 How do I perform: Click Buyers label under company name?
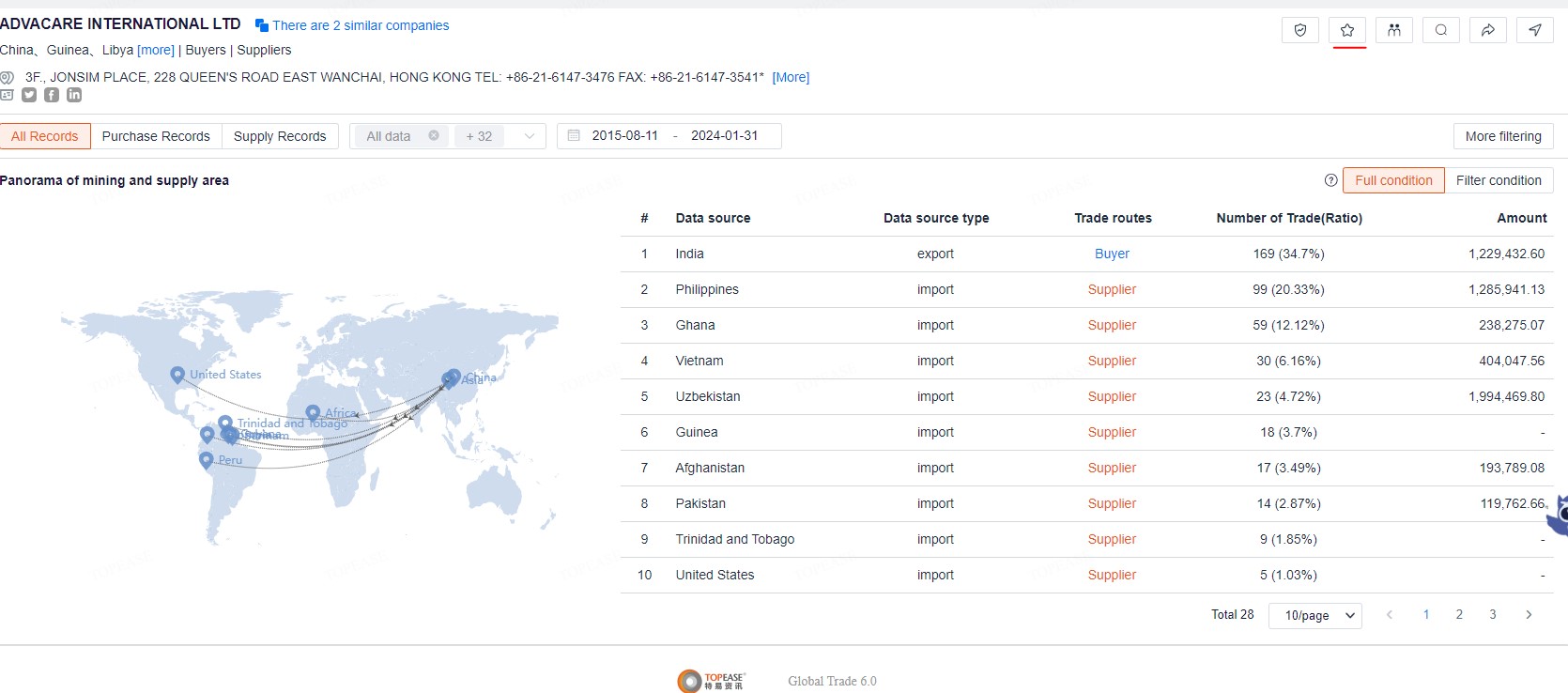click(x=206, y=50)
